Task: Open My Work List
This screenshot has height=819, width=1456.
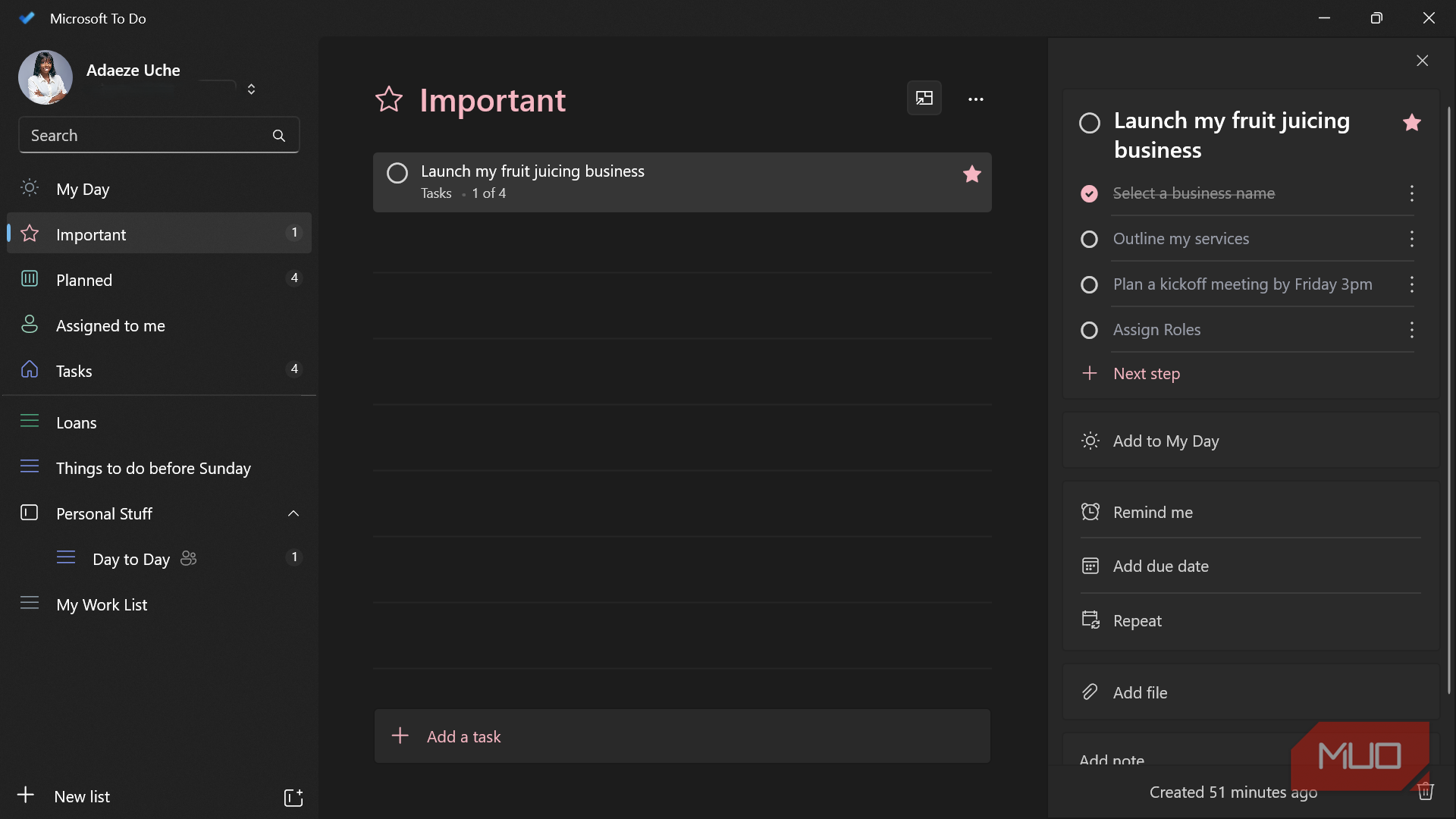Action: [159, 604]
